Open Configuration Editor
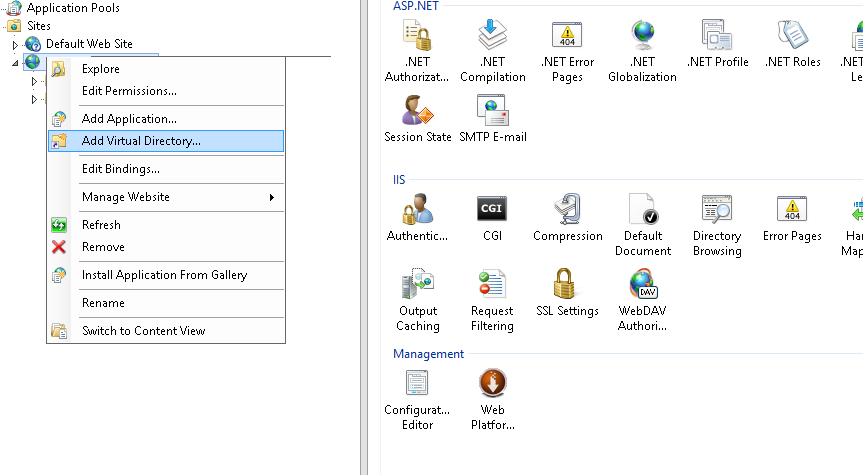 417,400
